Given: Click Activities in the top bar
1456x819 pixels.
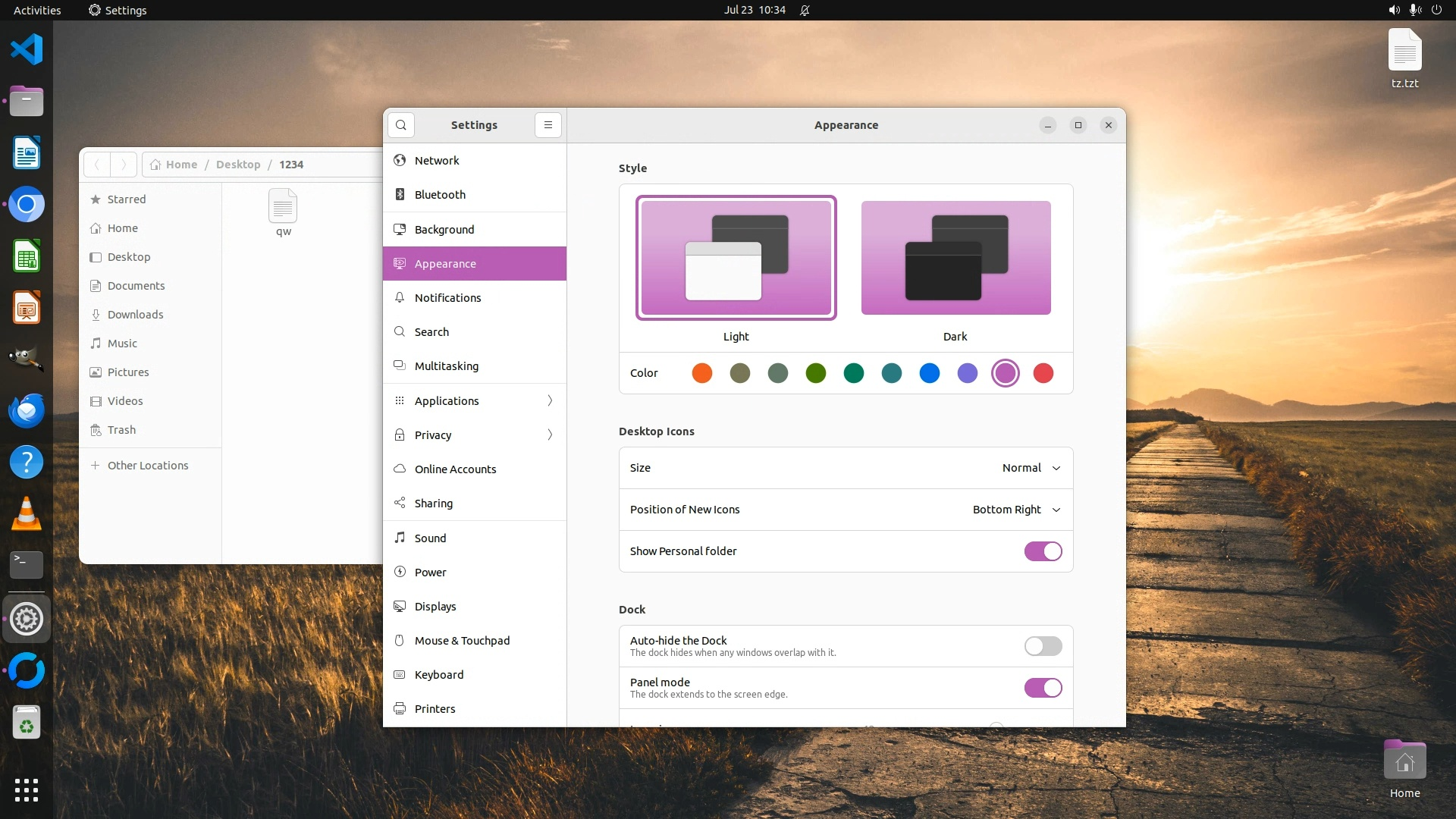Looking at the screenshot, I should click(37, 10).
